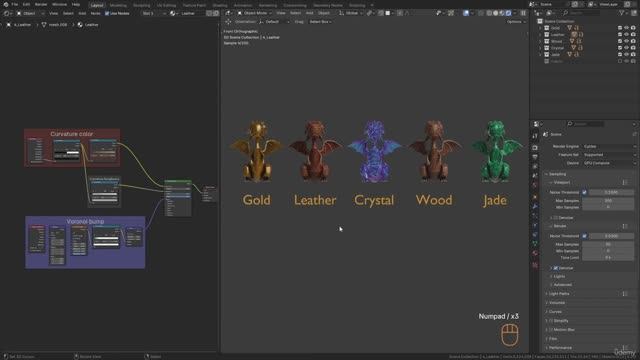Select the purple Crystal dragon model
The width and height of the screenshot is (640, 360).
pos(374,151)
